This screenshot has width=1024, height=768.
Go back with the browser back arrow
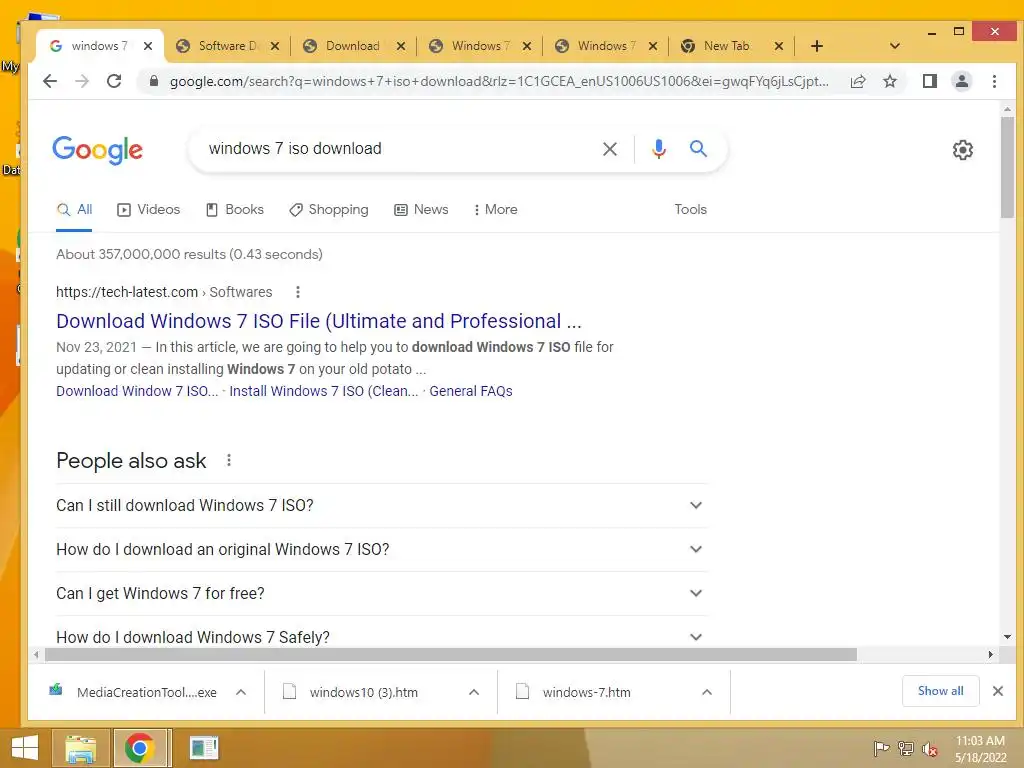click(x=50, y=81)
